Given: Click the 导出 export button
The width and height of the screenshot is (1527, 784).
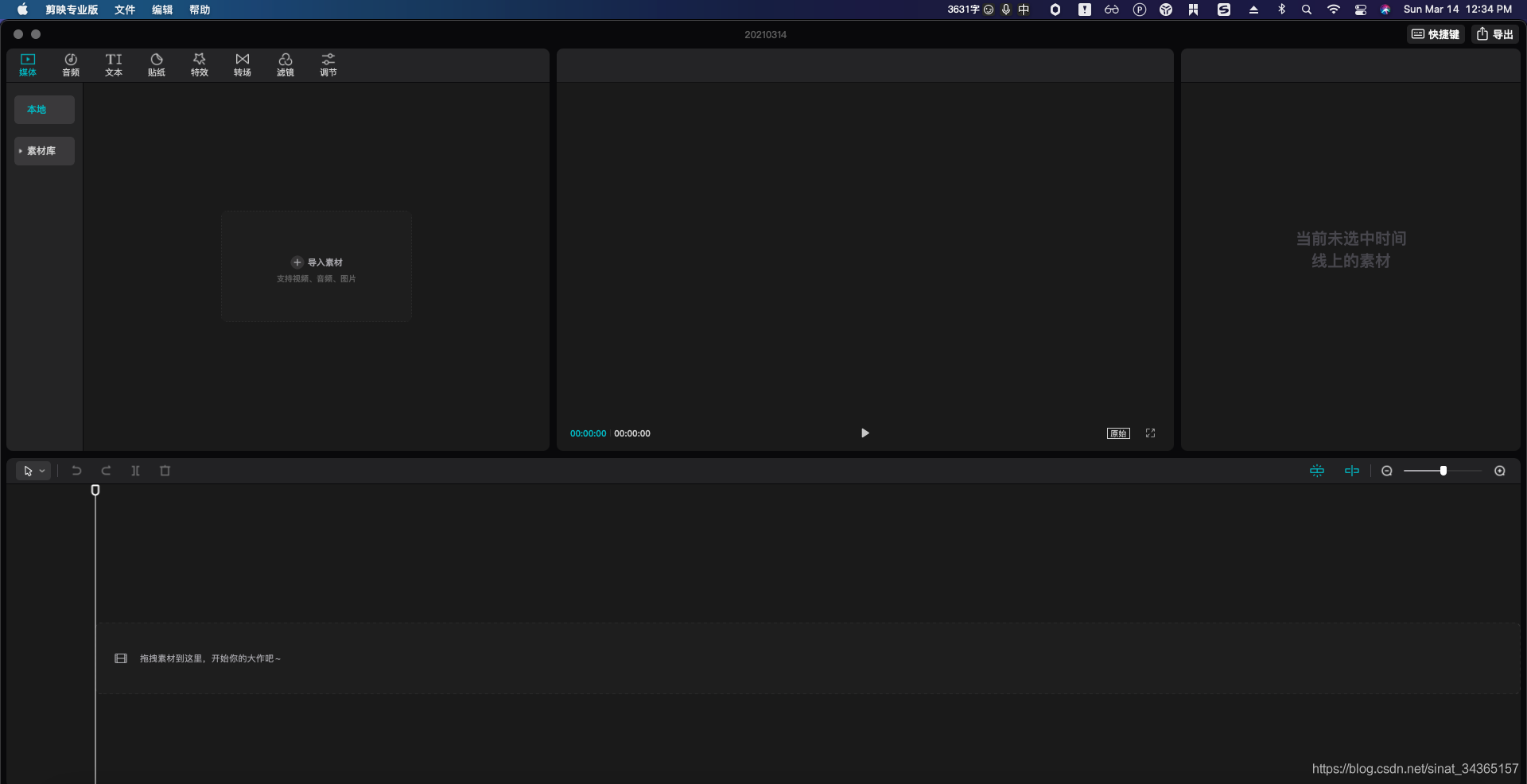Looking at the screenshot, I should (1495, 34).
